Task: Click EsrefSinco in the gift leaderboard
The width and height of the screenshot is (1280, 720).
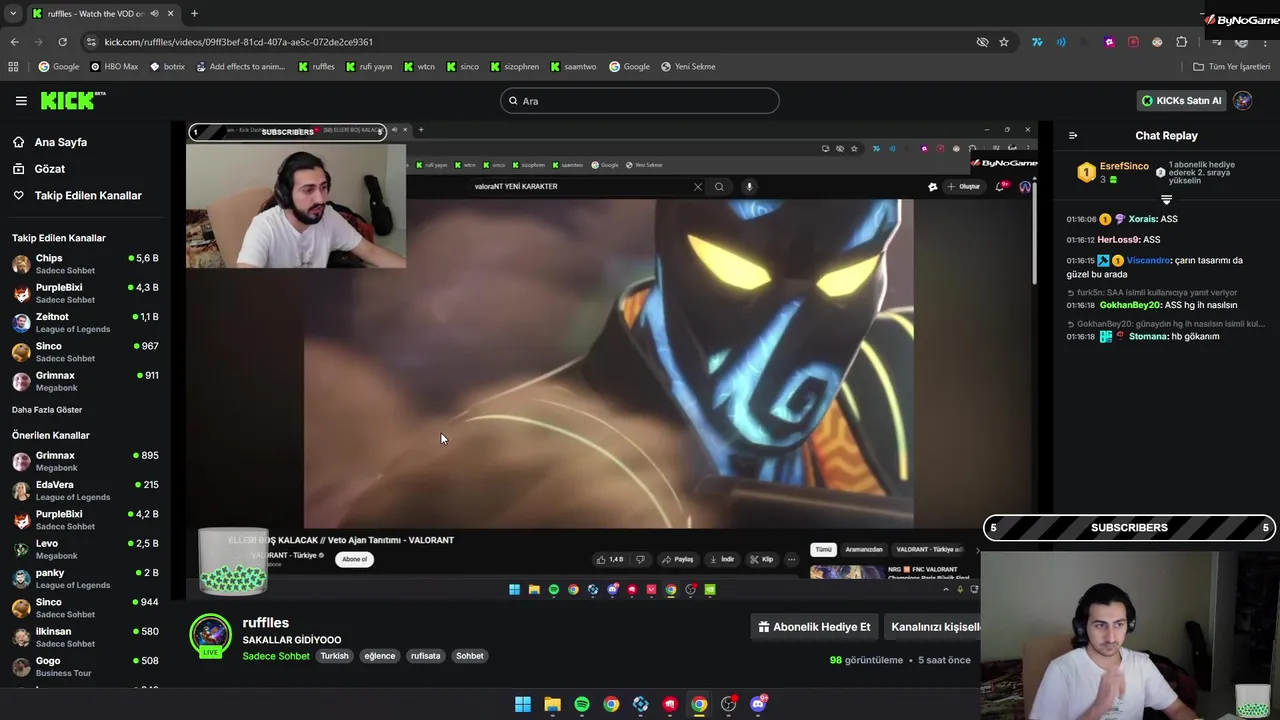Action: point(1124,166)
